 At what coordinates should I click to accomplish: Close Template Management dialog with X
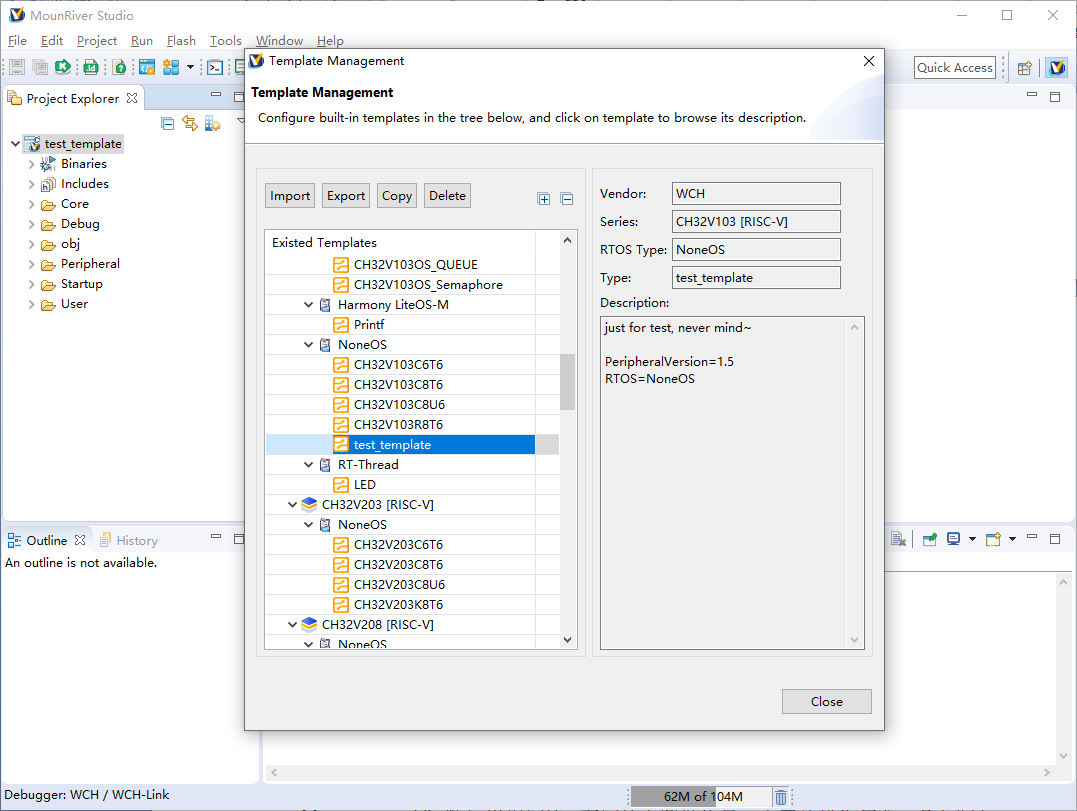[x=869, y=61]
